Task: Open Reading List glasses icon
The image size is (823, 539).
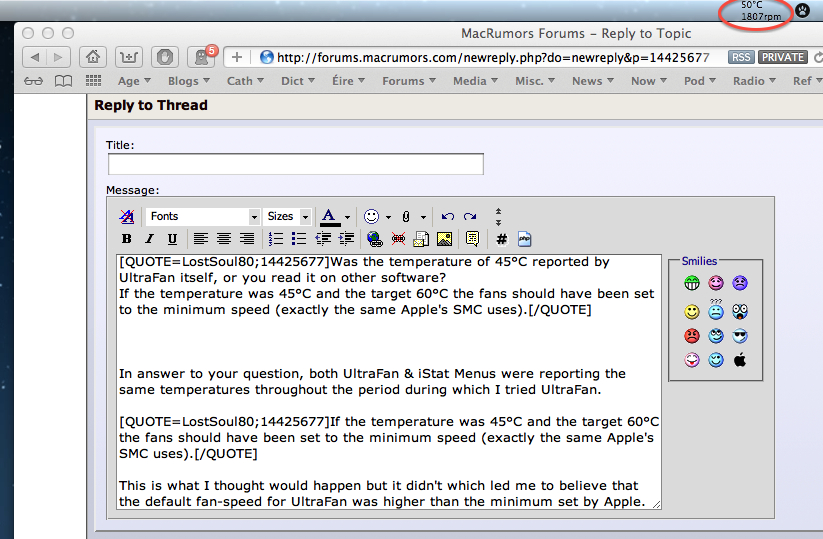Action: [x=34, y=81]
